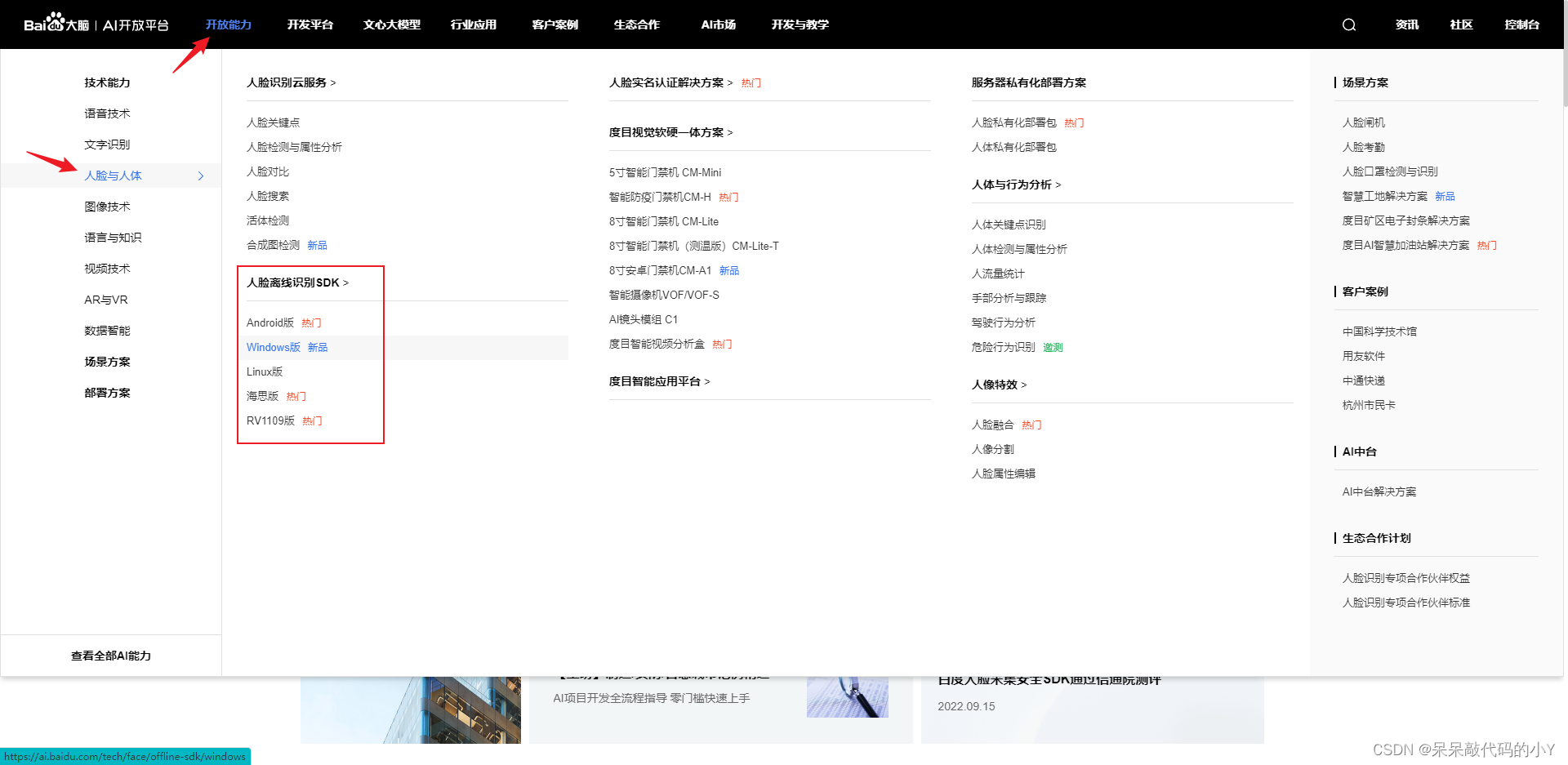Open 危险行为识别 link
The height and width of the screenshot is (765, 1568).
coord(1003,347)
